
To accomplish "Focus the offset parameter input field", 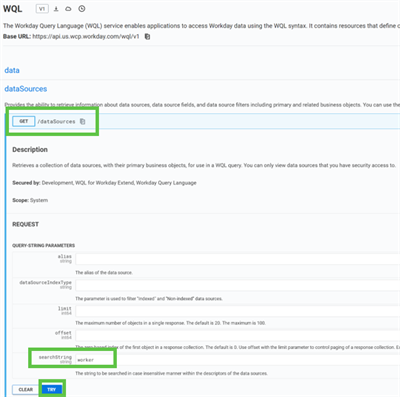I will [x=238, y=335].
